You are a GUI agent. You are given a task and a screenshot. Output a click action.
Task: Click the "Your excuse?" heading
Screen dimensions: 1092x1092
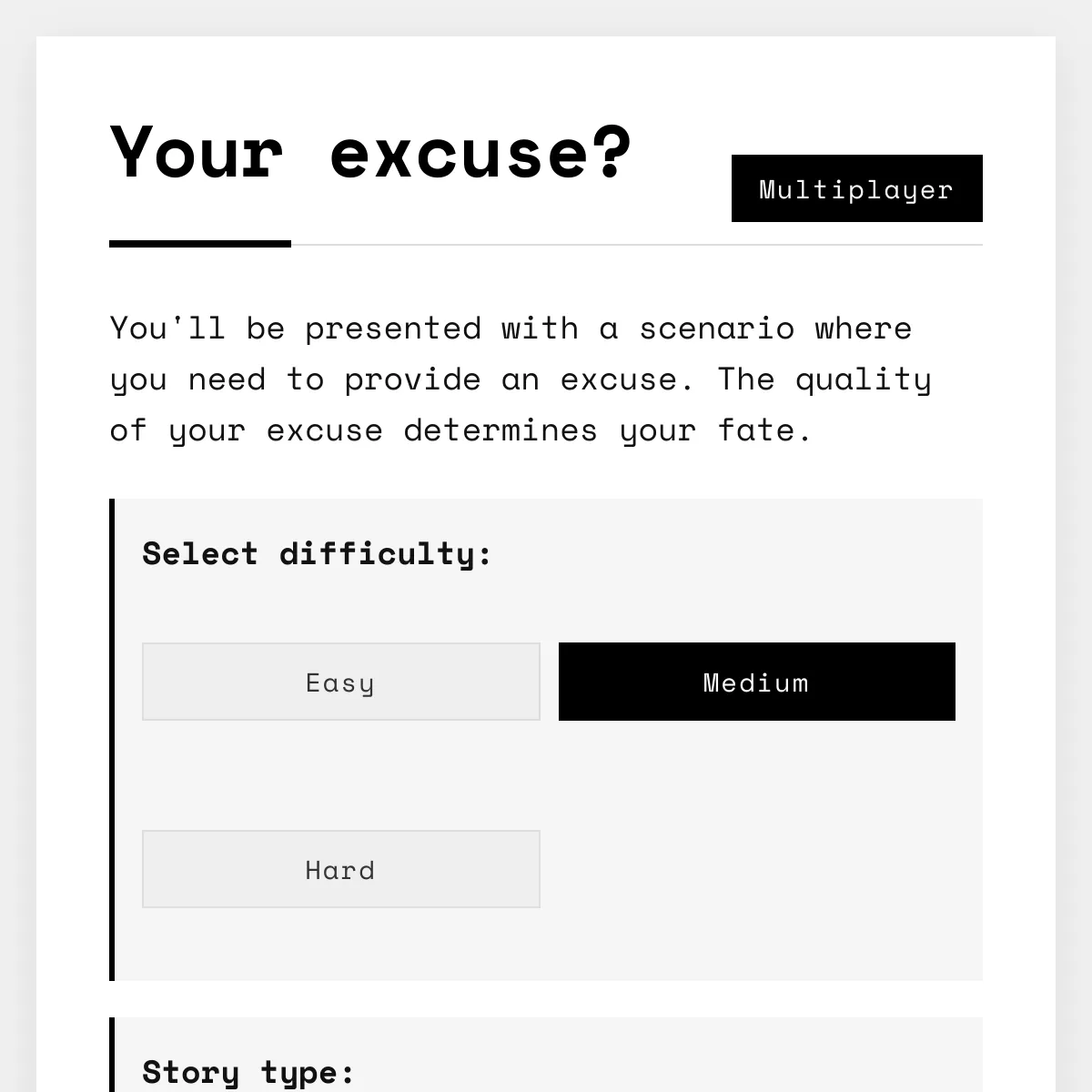[x=371, y=152]
